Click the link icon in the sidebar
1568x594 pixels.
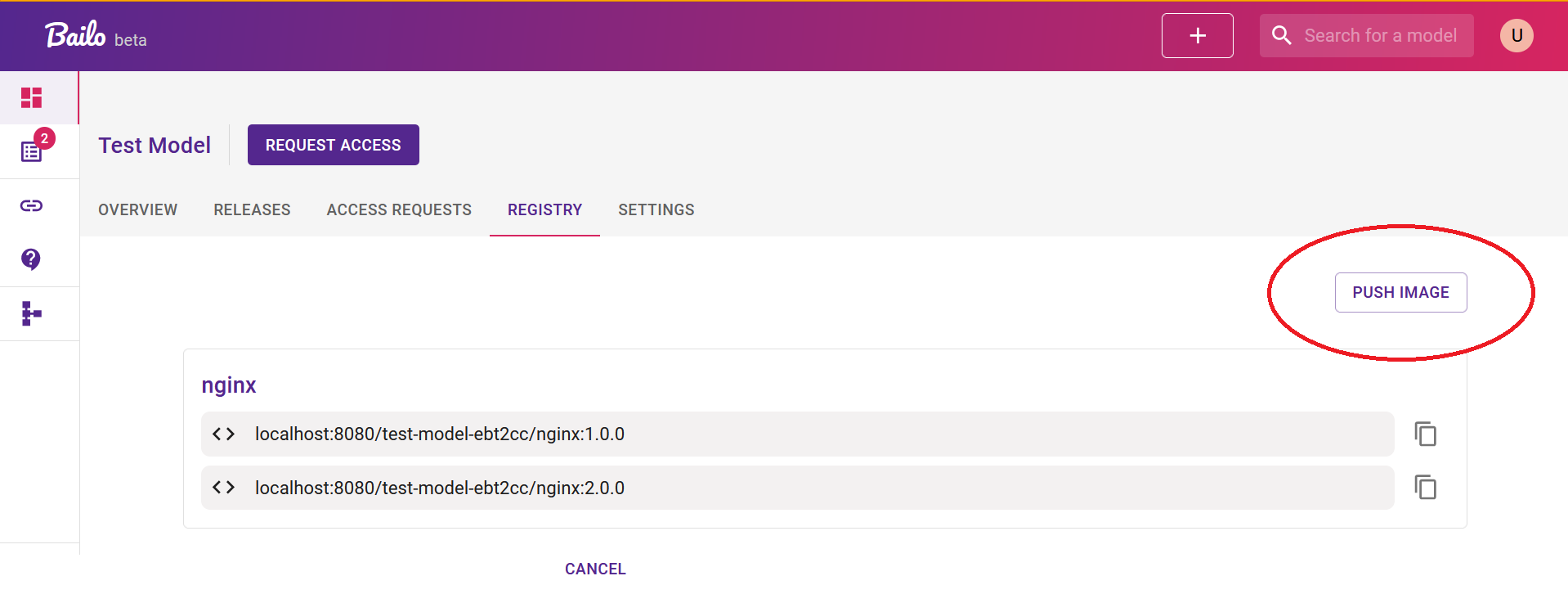(31, 205)
